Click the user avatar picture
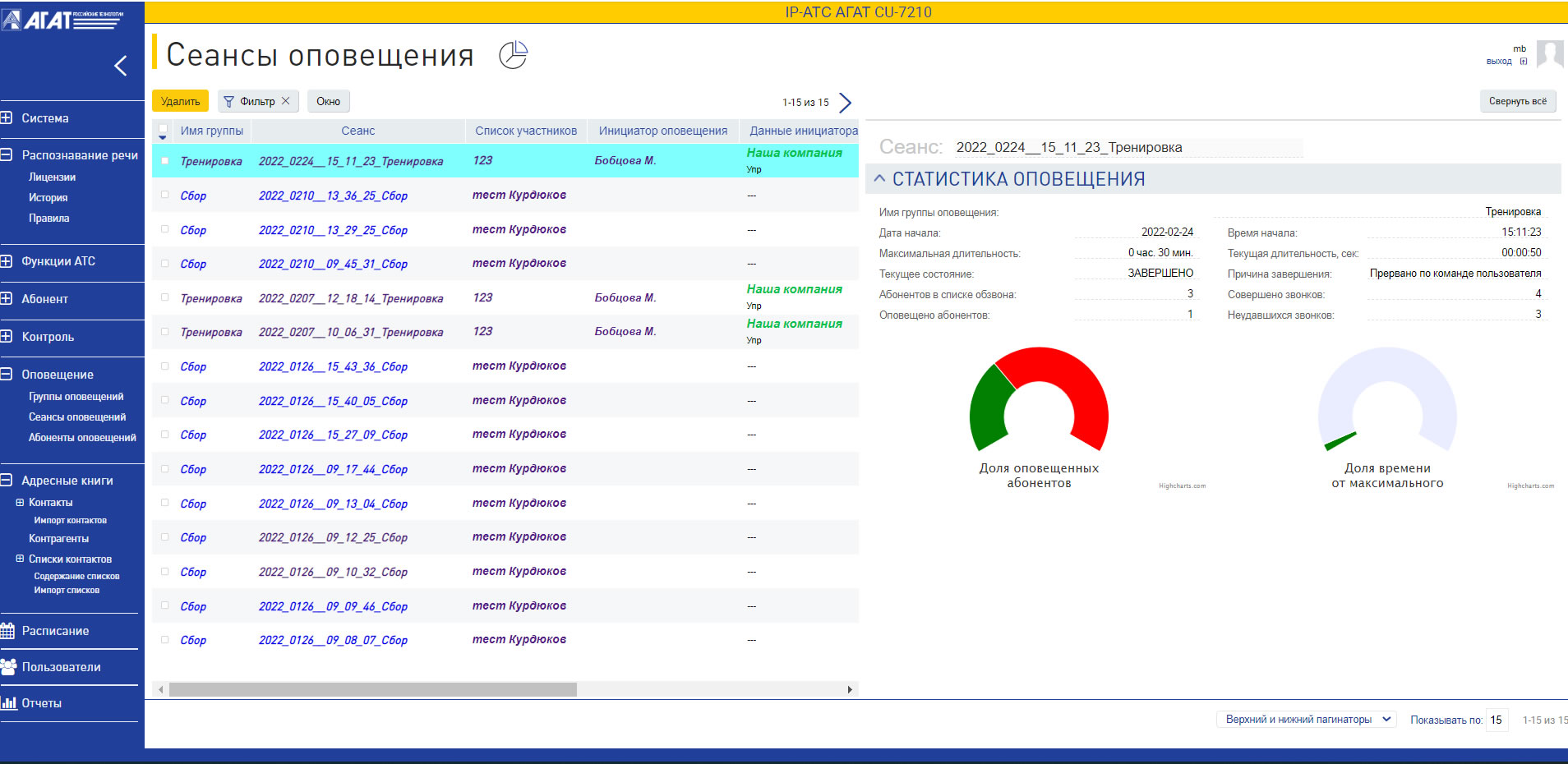The height and width of the screenshot is (764, 1568). point(1550,55)
